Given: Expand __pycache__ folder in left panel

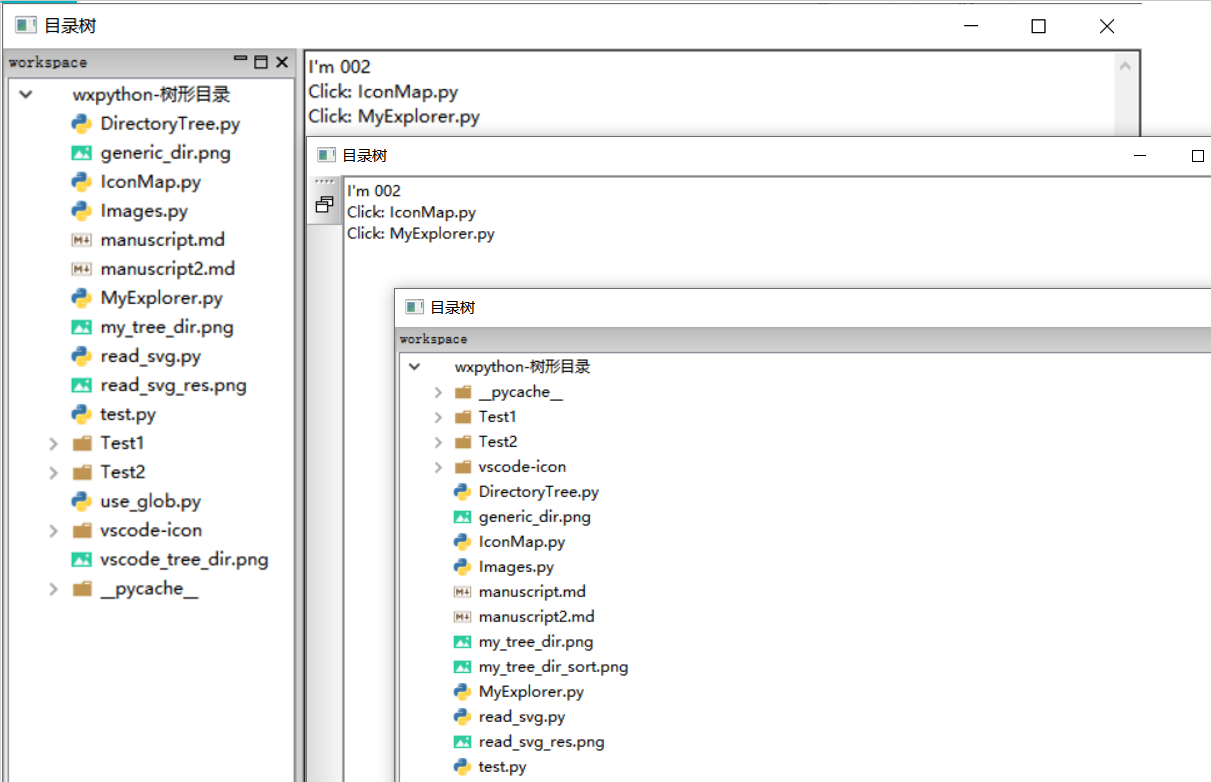Looking at the screenshot, I should point(54,588).
